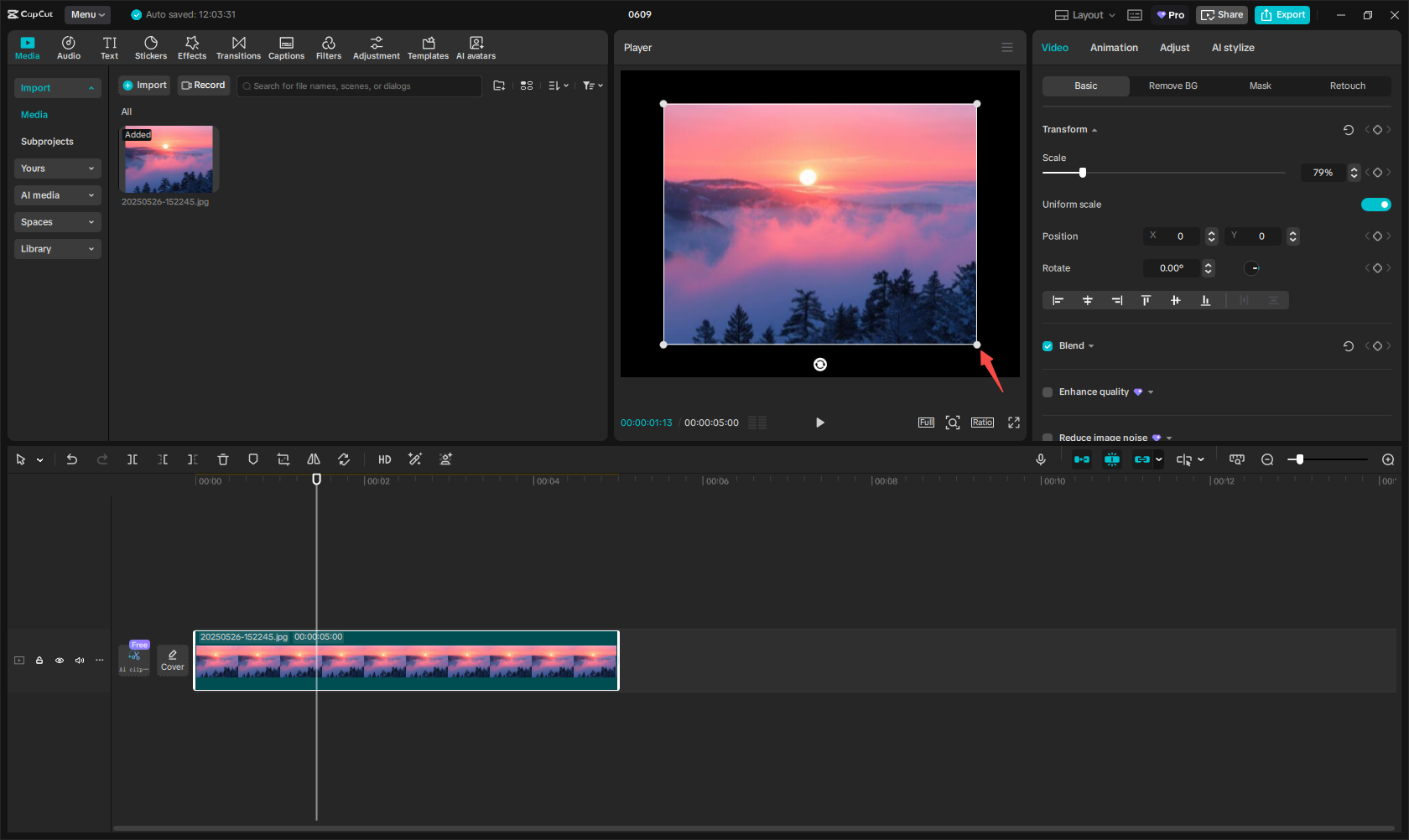Open the Effects panel
This screenshot has height=840, width=1409.
click(192, 47)
